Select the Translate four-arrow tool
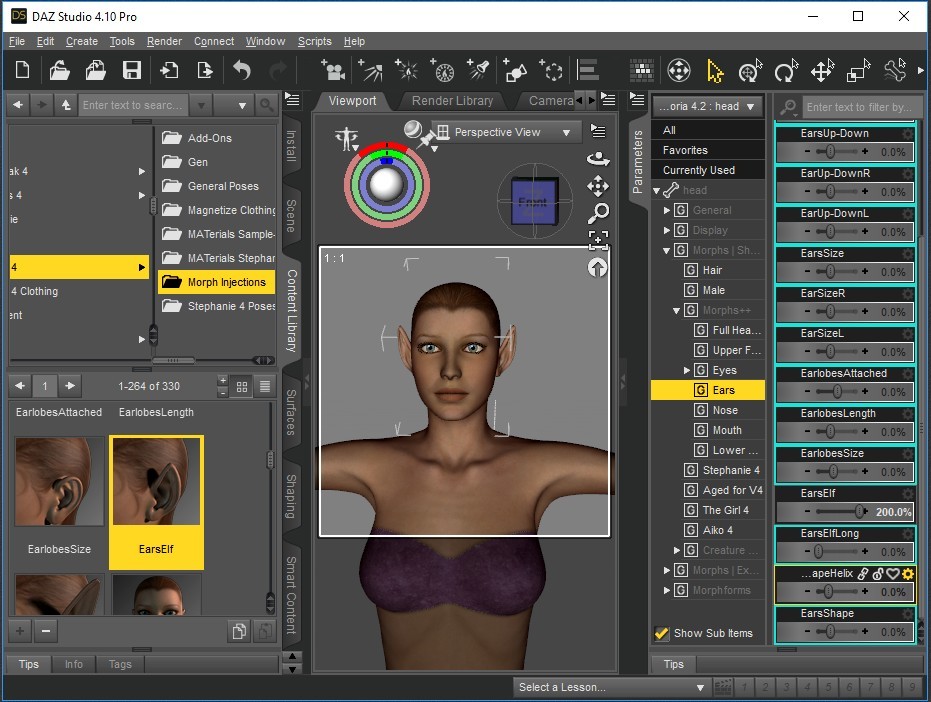This screenshot has height=702, width=931. [x=822, y=71]
